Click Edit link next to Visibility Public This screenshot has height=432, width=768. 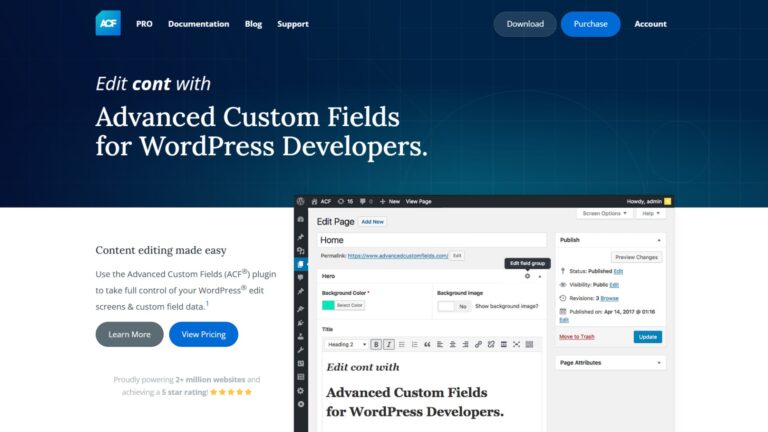click(614, 285)
